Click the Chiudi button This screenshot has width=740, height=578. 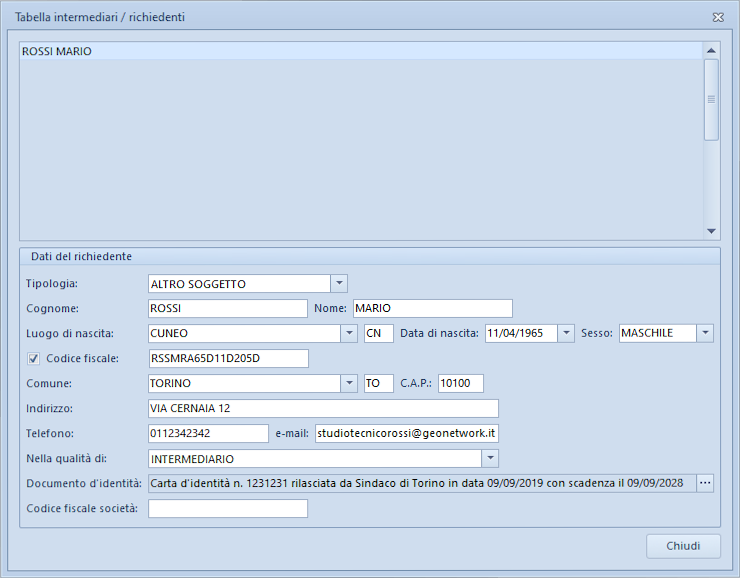(683, 546)
